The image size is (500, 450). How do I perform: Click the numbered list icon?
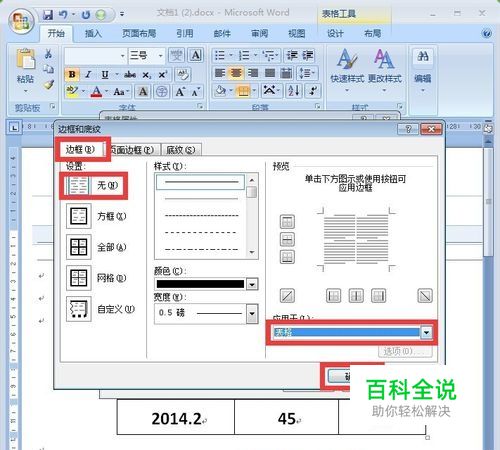pos(244,55)
